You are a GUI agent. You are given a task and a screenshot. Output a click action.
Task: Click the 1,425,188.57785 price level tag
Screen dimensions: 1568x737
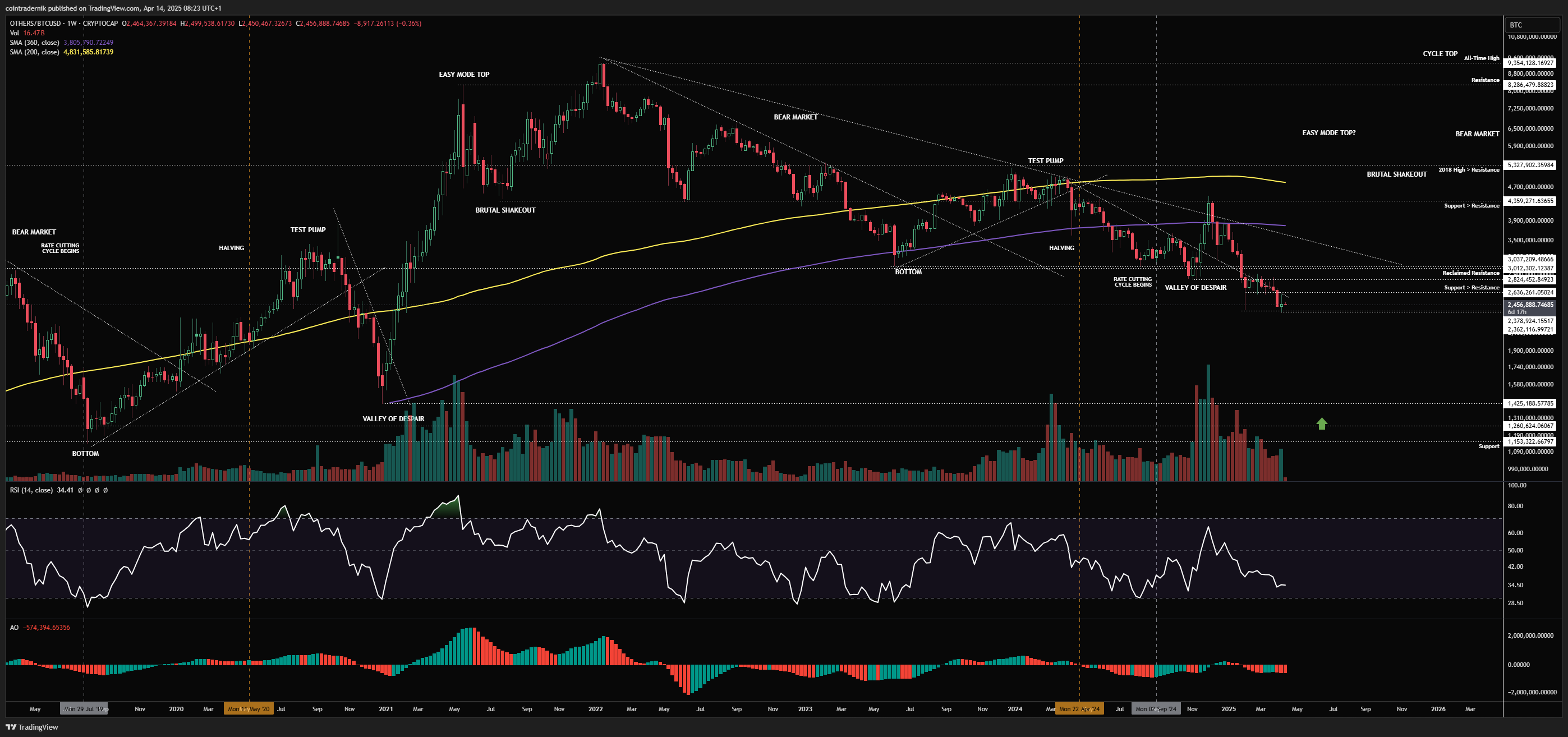pos(1530,403)
